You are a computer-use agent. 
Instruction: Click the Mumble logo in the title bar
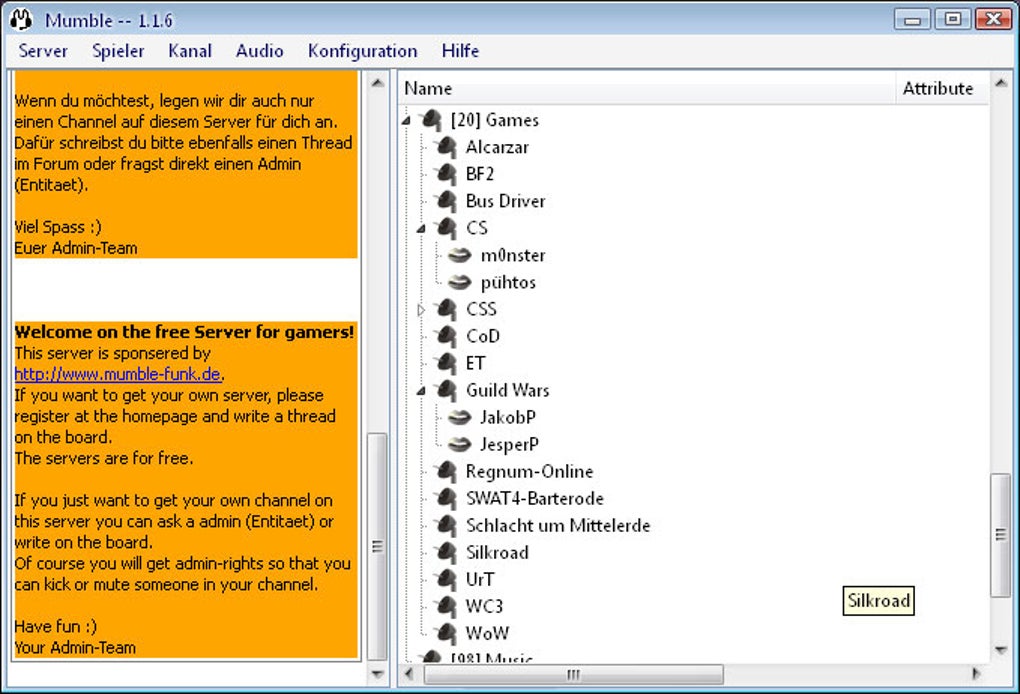point(21,20)
